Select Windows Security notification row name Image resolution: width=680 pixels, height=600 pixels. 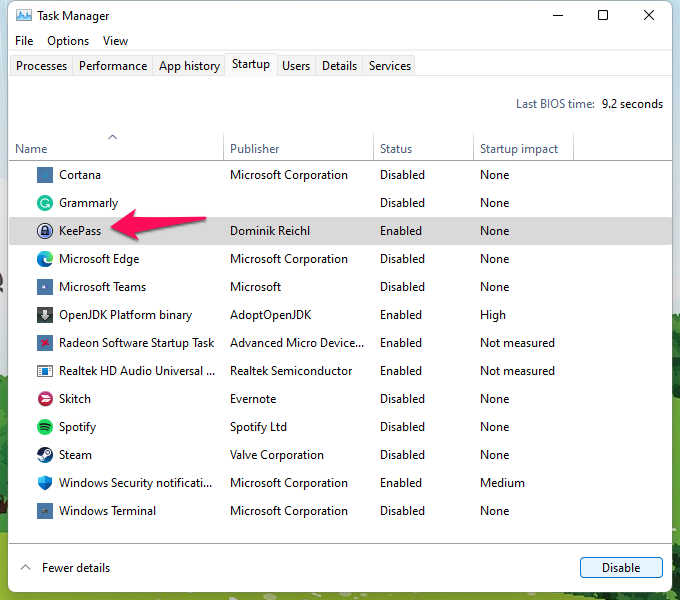[x=135, y=483]
